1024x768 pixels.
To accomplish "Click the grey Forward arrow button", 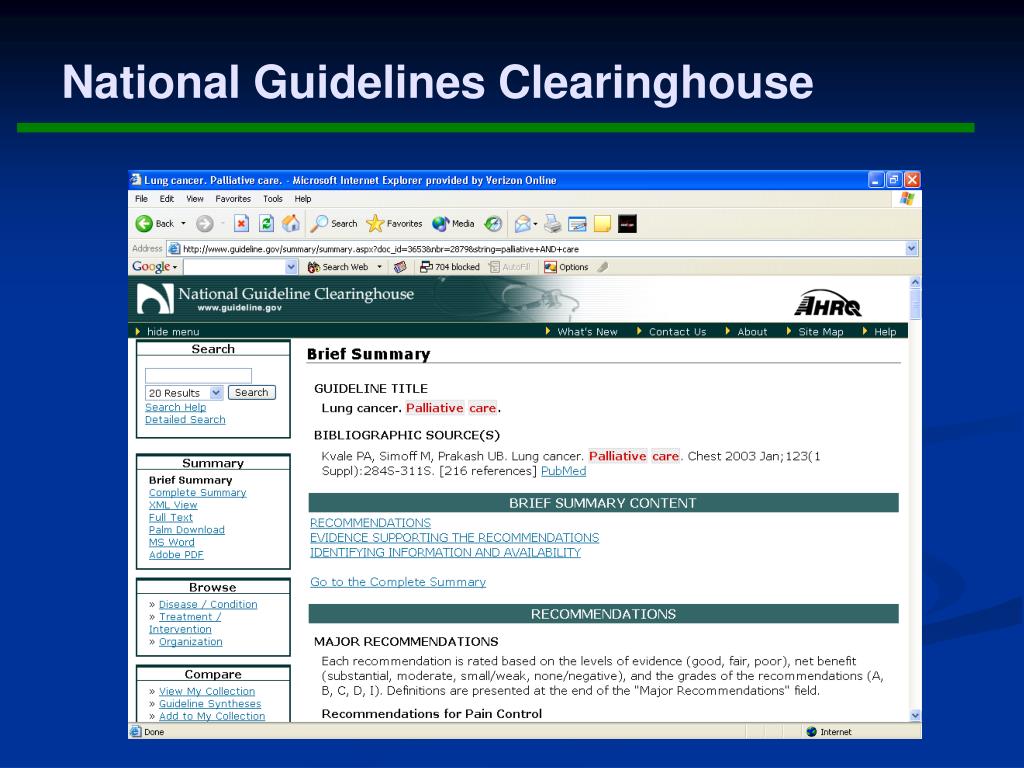I will pyautogui.click(x=205, y=224).
